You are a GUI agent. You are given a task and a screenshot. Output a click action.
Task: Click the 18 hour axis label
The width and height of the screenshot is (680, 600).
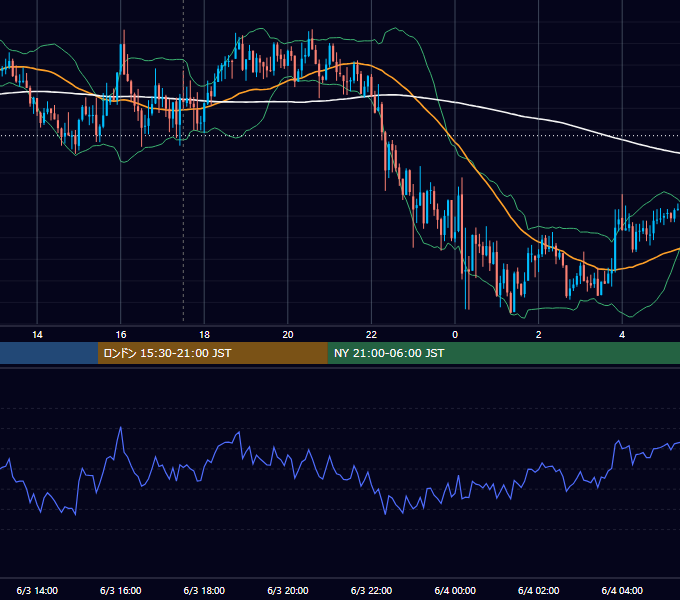[204, 335]
